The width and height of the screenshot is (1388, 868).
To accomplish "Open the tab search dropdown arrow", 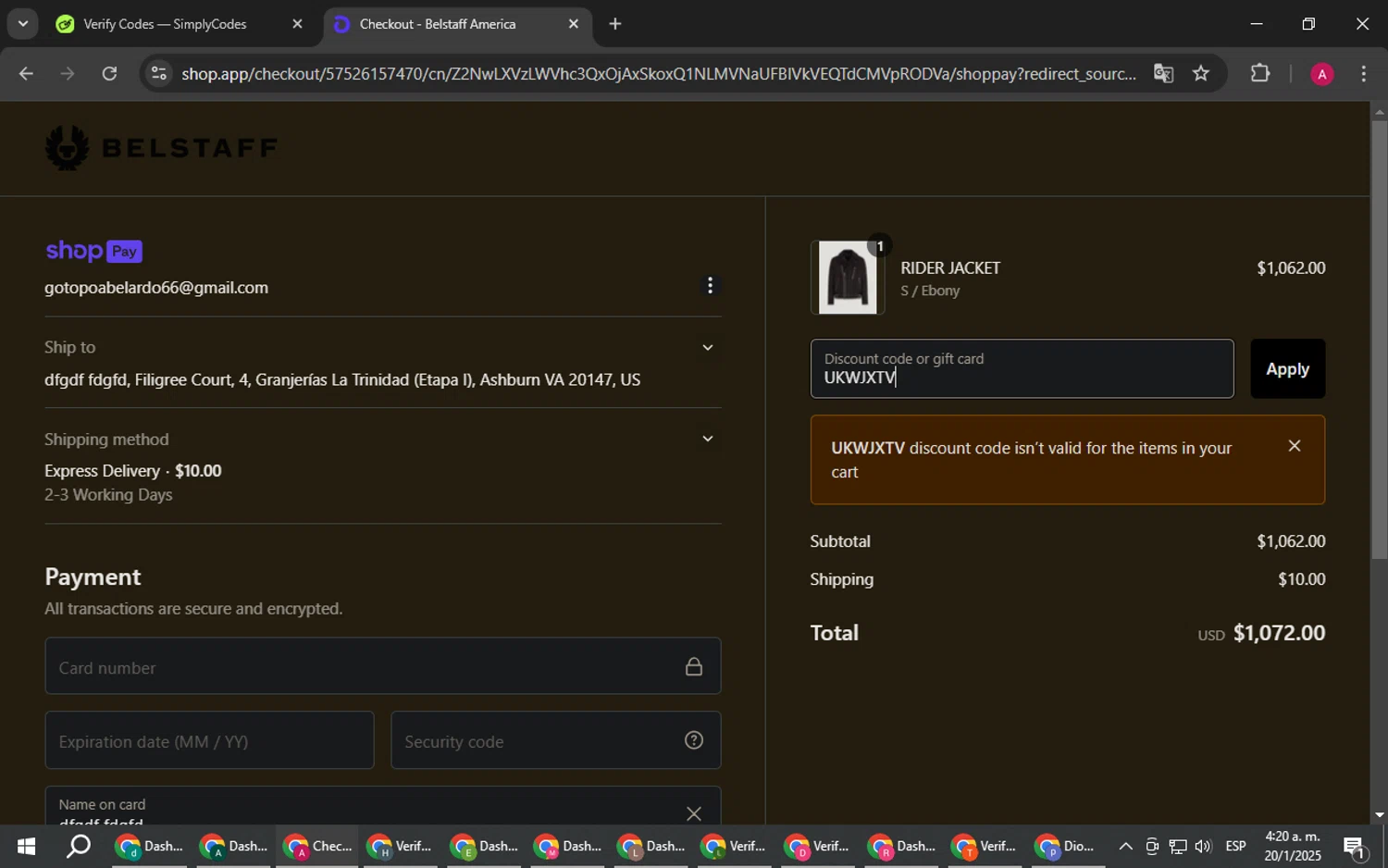I will coord(22,24).
